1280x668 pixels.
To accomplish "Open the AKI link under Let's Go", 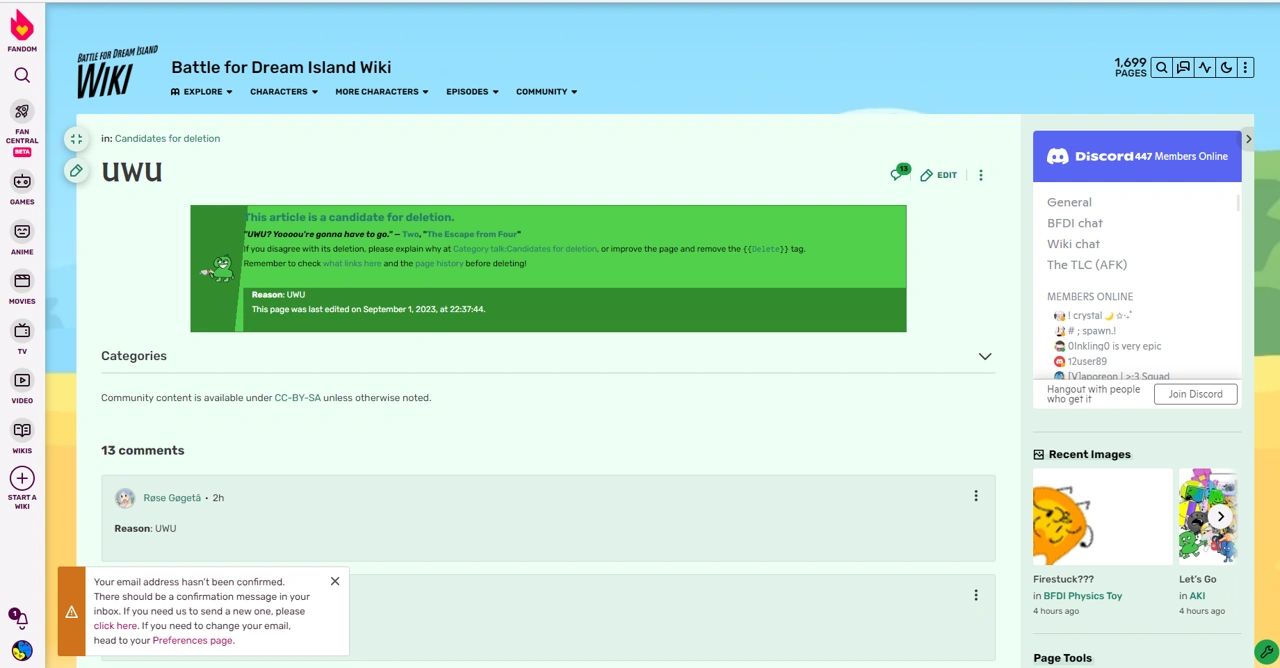I will coord(1197,596).
